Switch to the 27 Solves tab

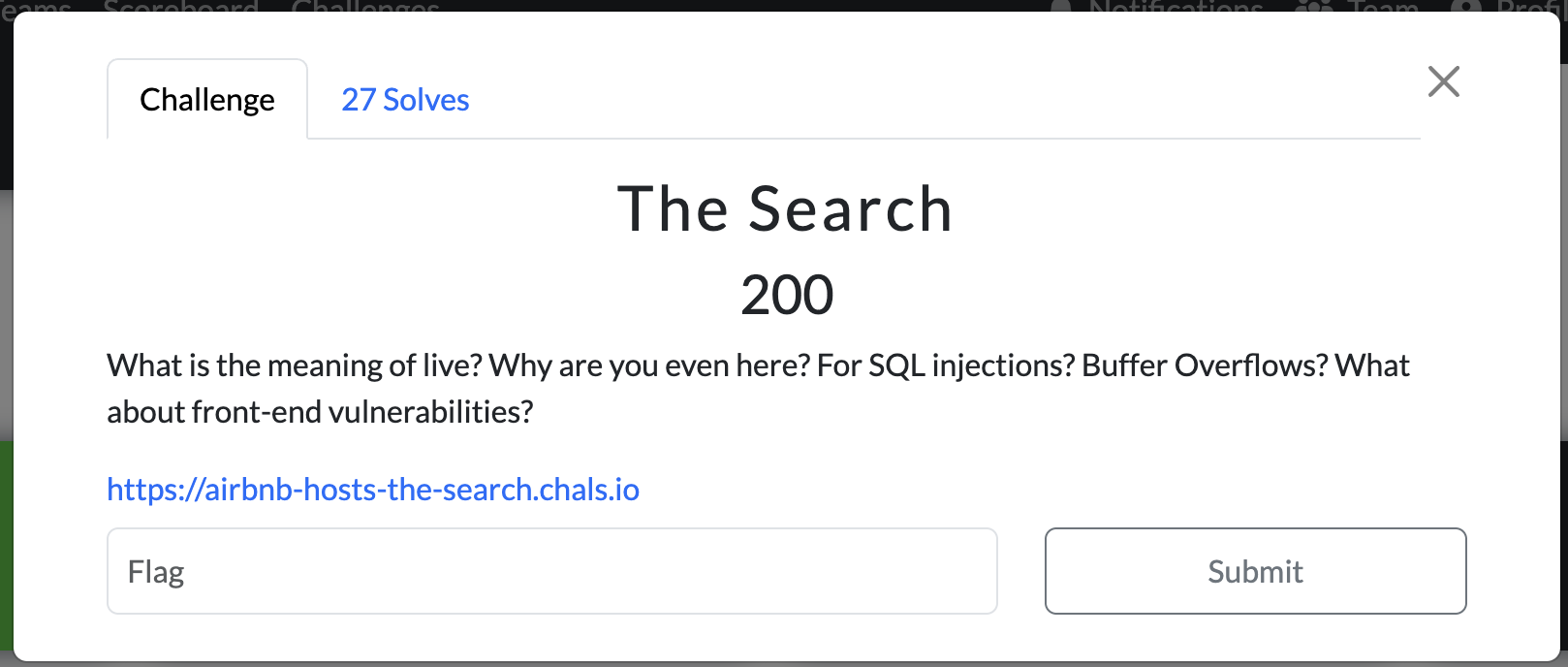(405, 100)
